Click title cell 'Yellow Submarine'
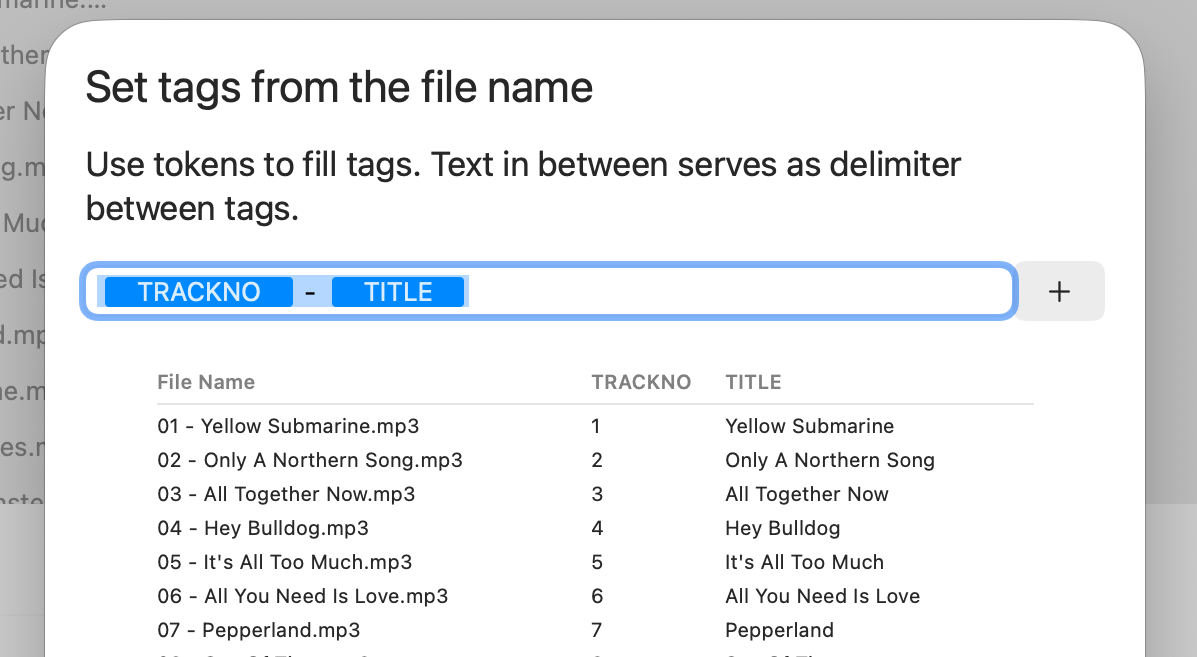 tap(810, 426)
